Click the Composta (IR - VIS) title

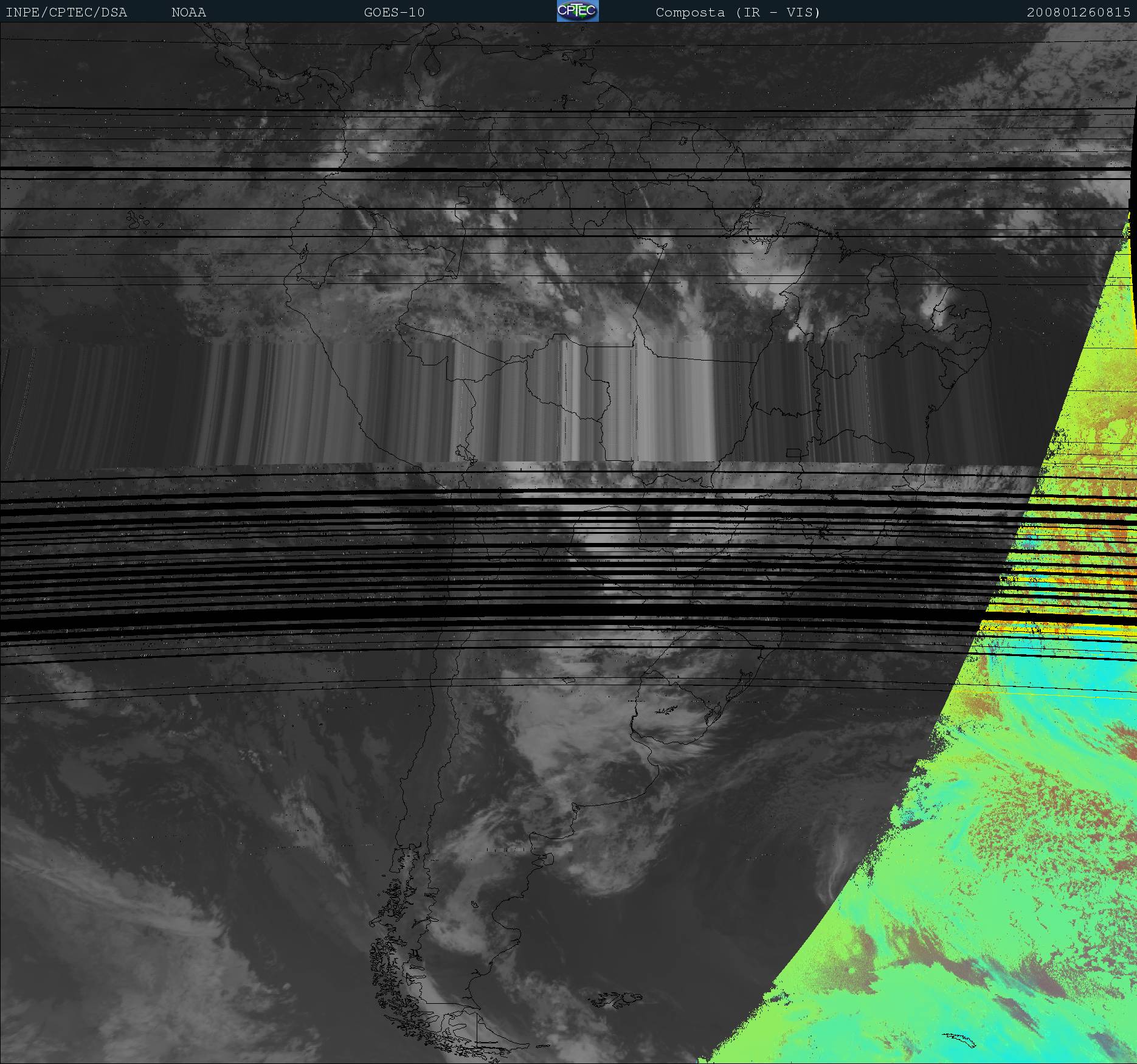pyautogui.click(x=738, y=12)
